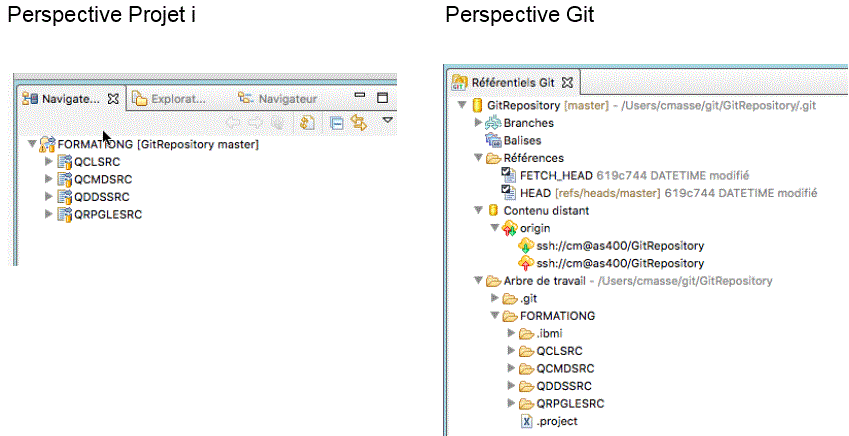Click the origin remote icon
The height and width of the screenshot is (436, 849).
(510, 228)
